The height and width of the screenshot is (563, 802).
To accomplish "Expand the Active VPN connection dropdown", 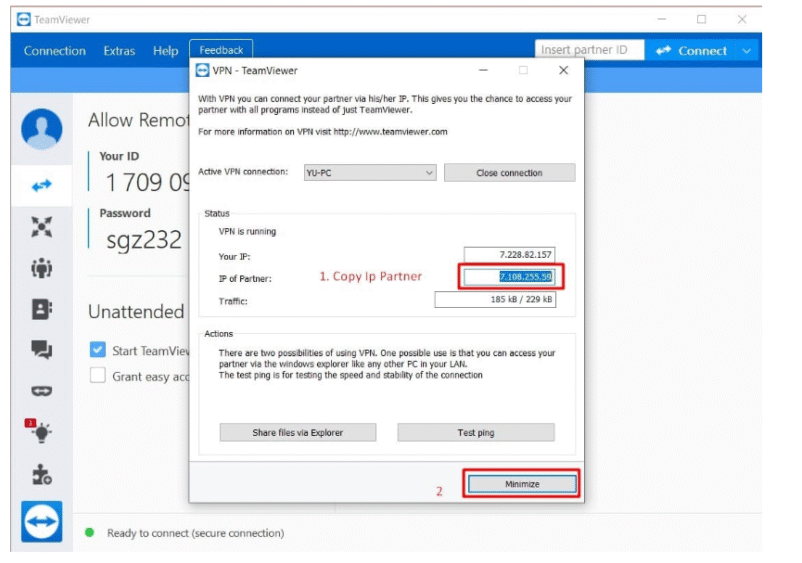I will coord(370,173).
